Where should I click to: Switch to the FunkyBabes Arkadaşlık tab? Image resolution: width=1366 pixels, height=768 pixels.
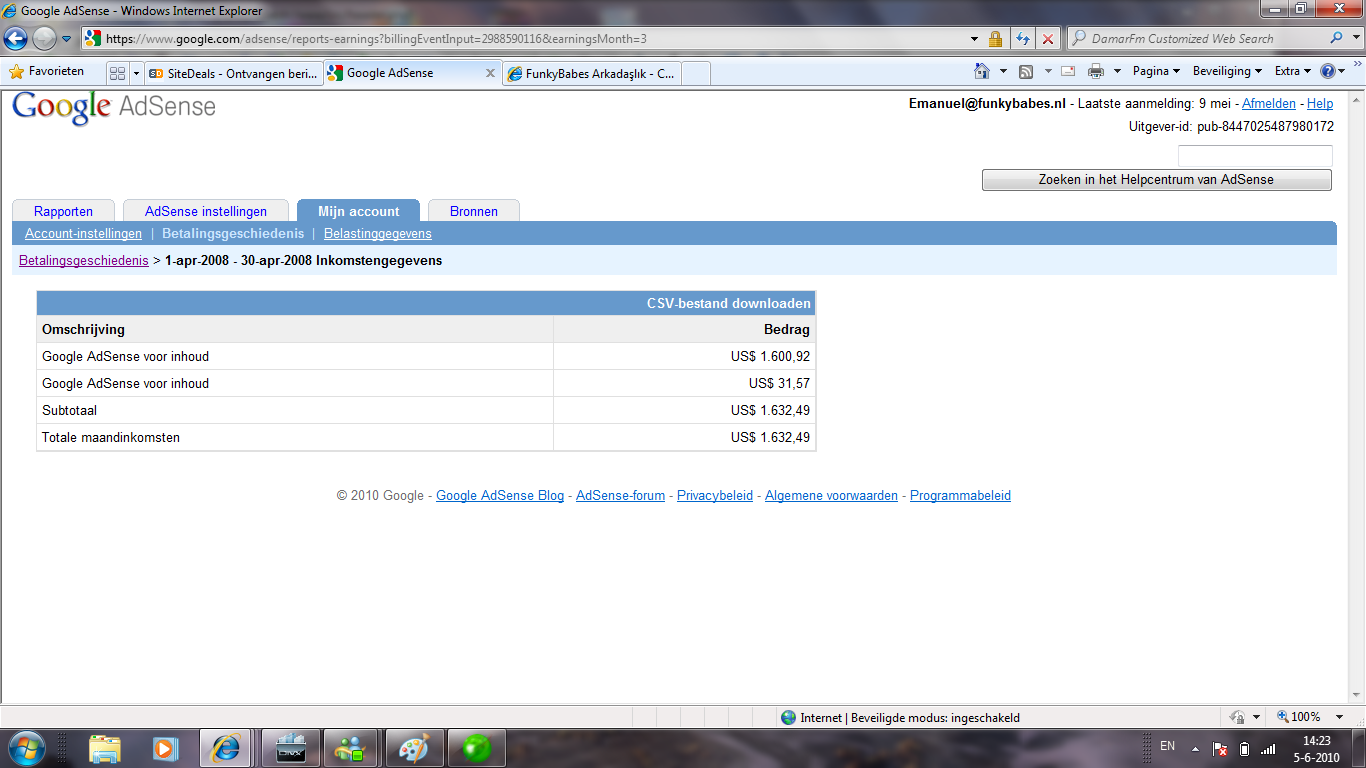pos(591,73)
